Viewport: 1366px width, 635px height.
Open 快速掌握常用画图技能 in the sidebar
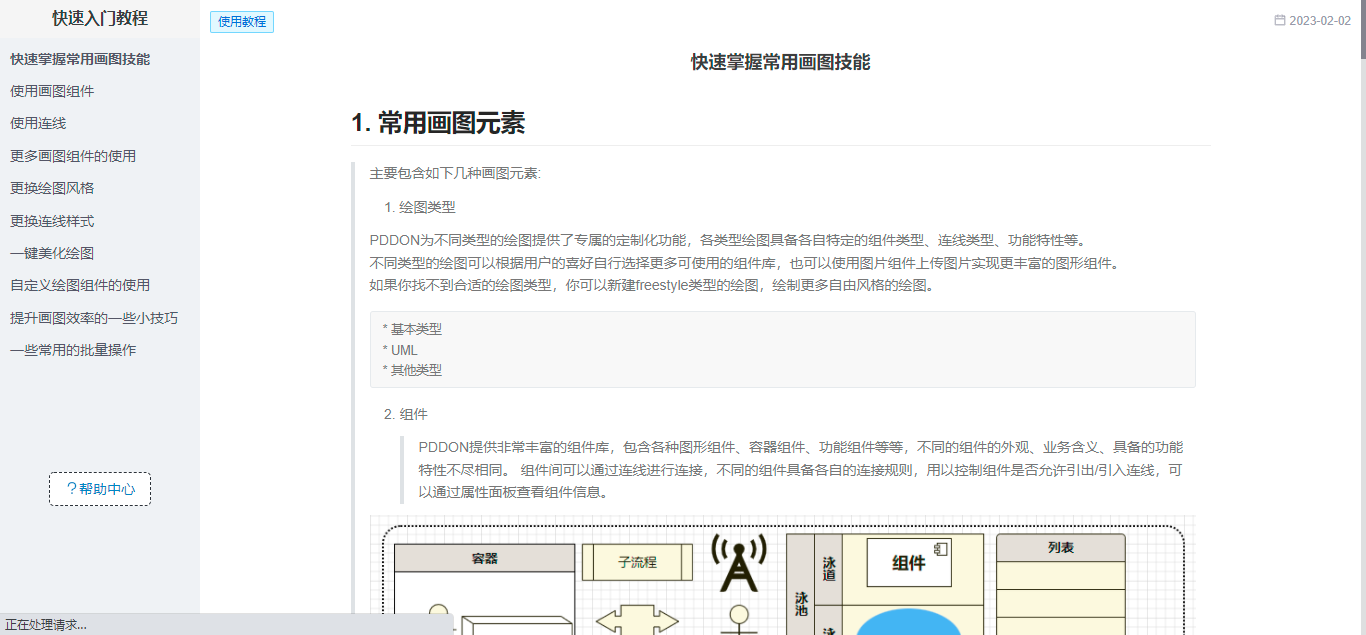click(80, 59)
